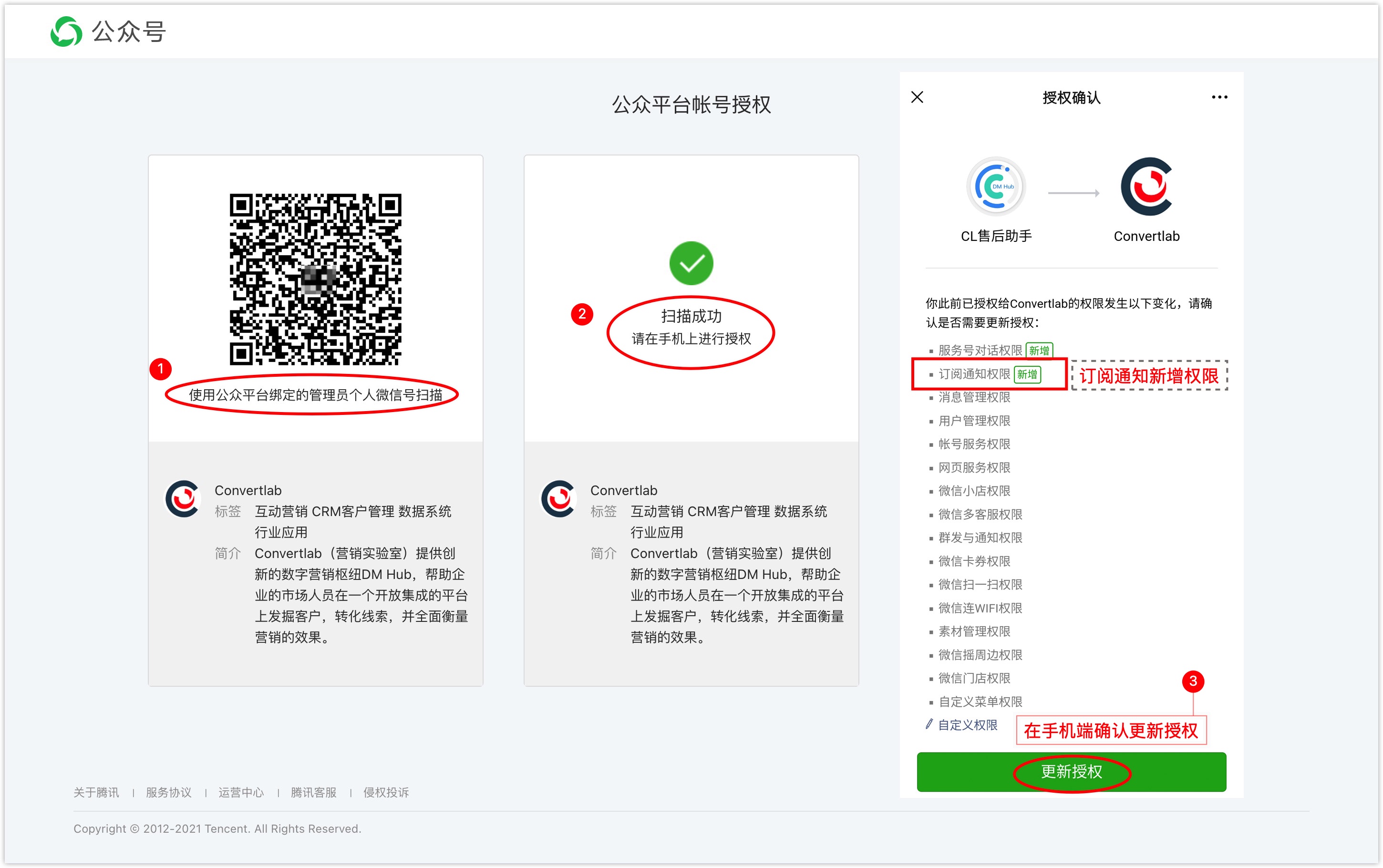Open the 侵权投诉 footer link
The image size is (1383, 868).
point(386,792)
